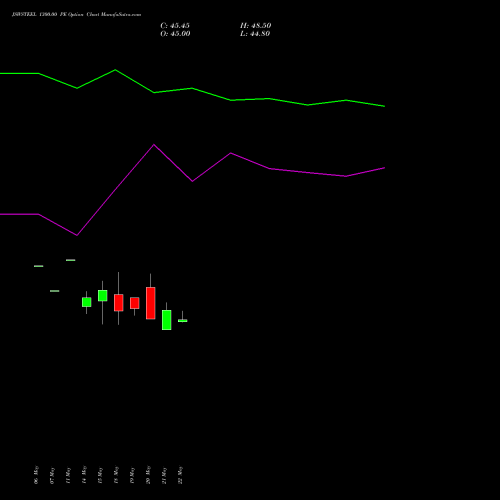Viewport: 500px width, 500px height.
Task: Click the small green candle for 22 May
Action: pyautogui.click(x=183, y=321)
